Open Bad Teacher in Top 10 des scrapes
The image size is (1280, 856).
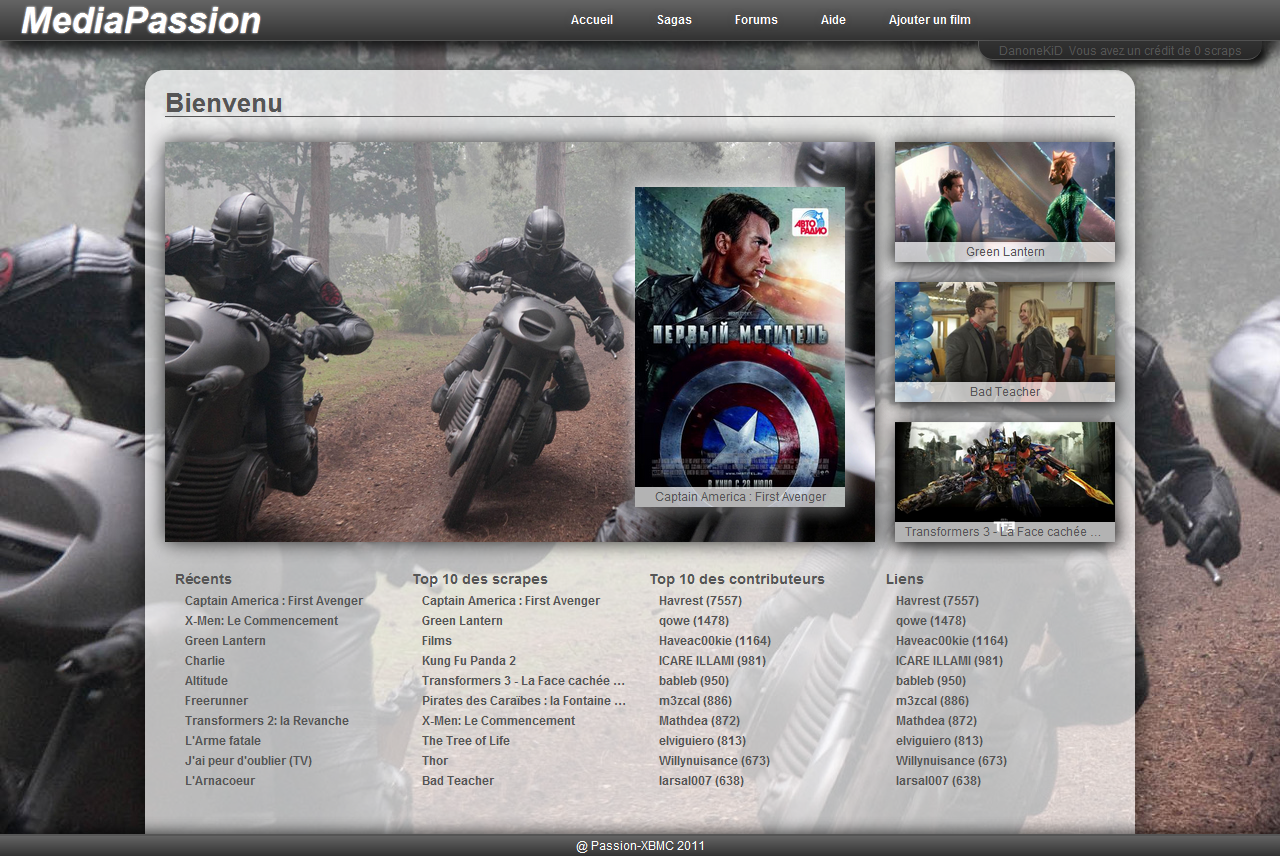pyautogui.click(x=458, y=781)
